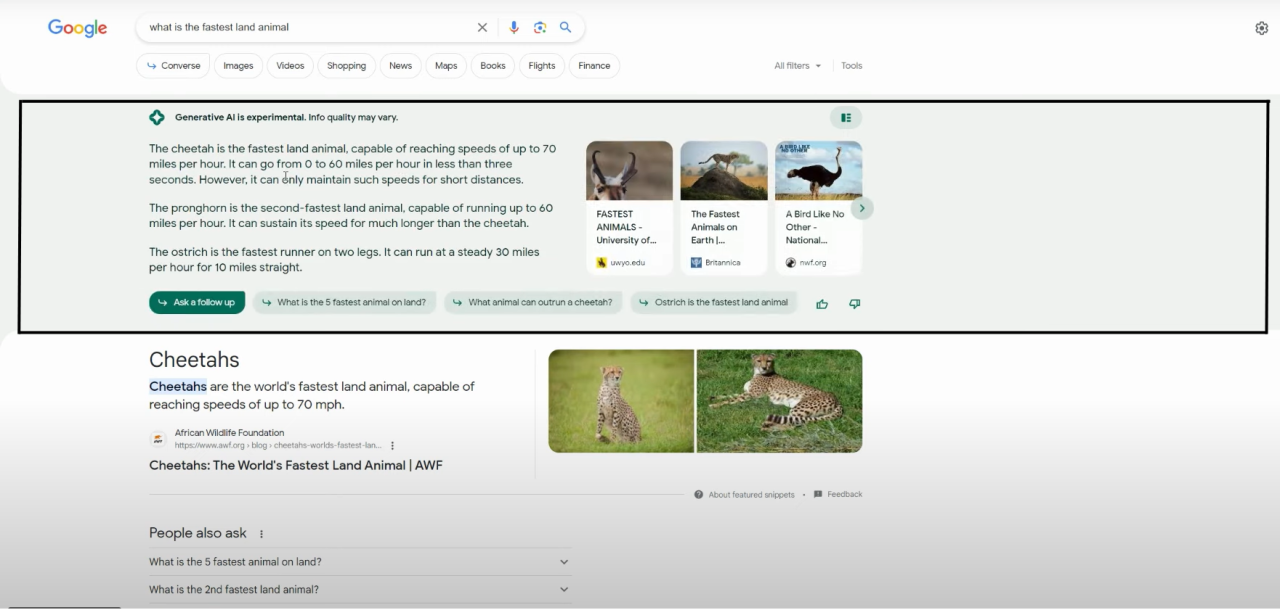Switch to the Images tab
This screenshot has height=610, width=1280.
point(238,66)
